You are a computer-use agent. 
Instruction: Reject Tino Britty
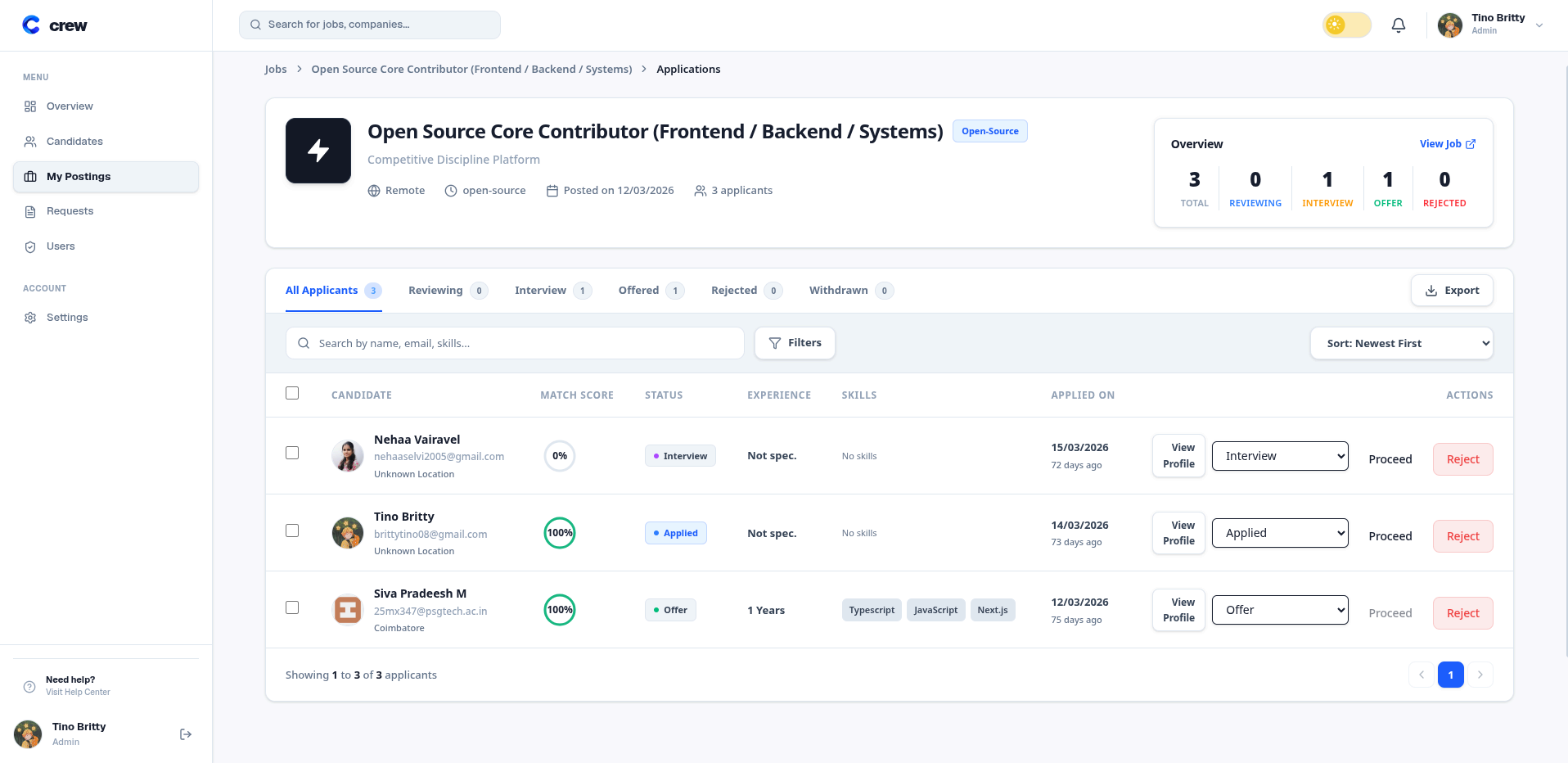1463,536
